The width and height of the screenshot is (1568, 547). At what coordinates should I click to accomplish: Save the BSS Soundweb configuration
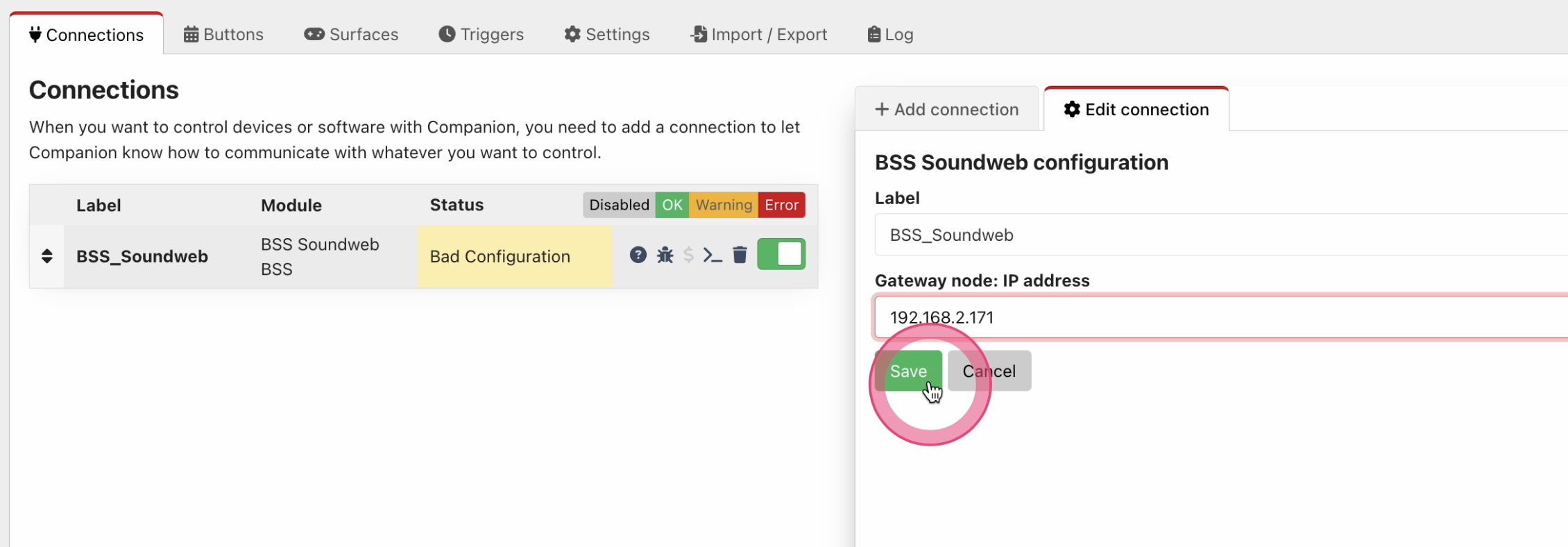pyautogui.click(x=907, y=371)
